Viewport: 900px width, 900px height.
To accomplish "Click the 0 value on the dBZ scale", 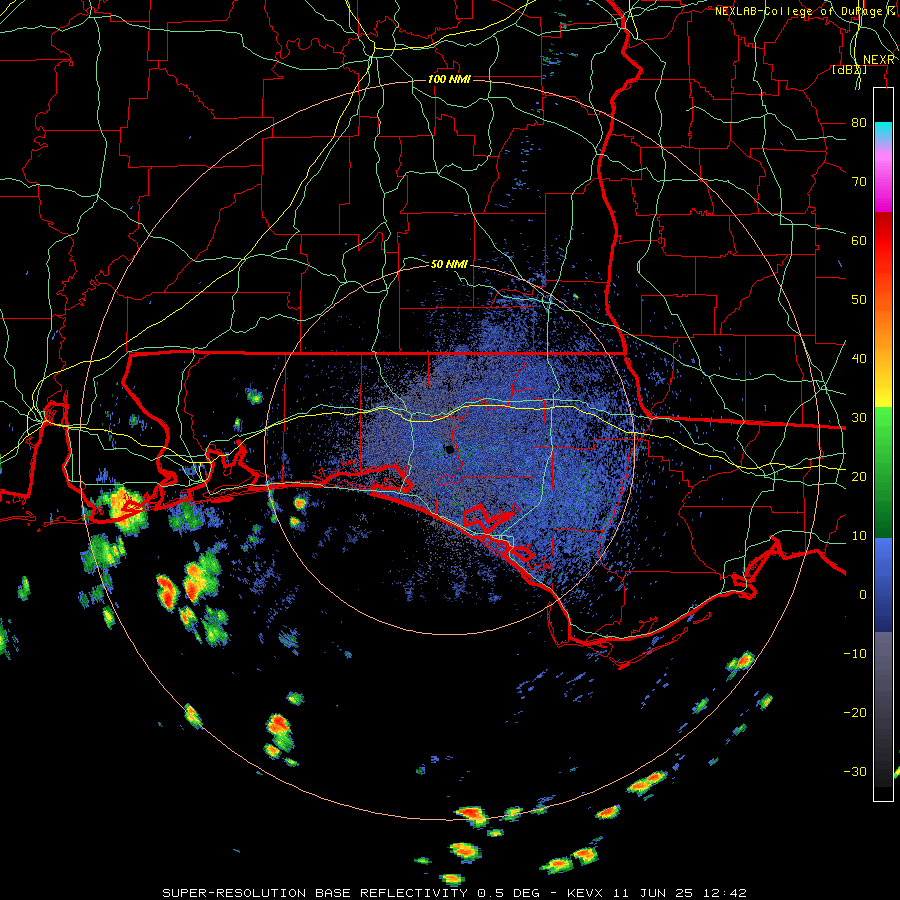I will click(x=863, y=595).
